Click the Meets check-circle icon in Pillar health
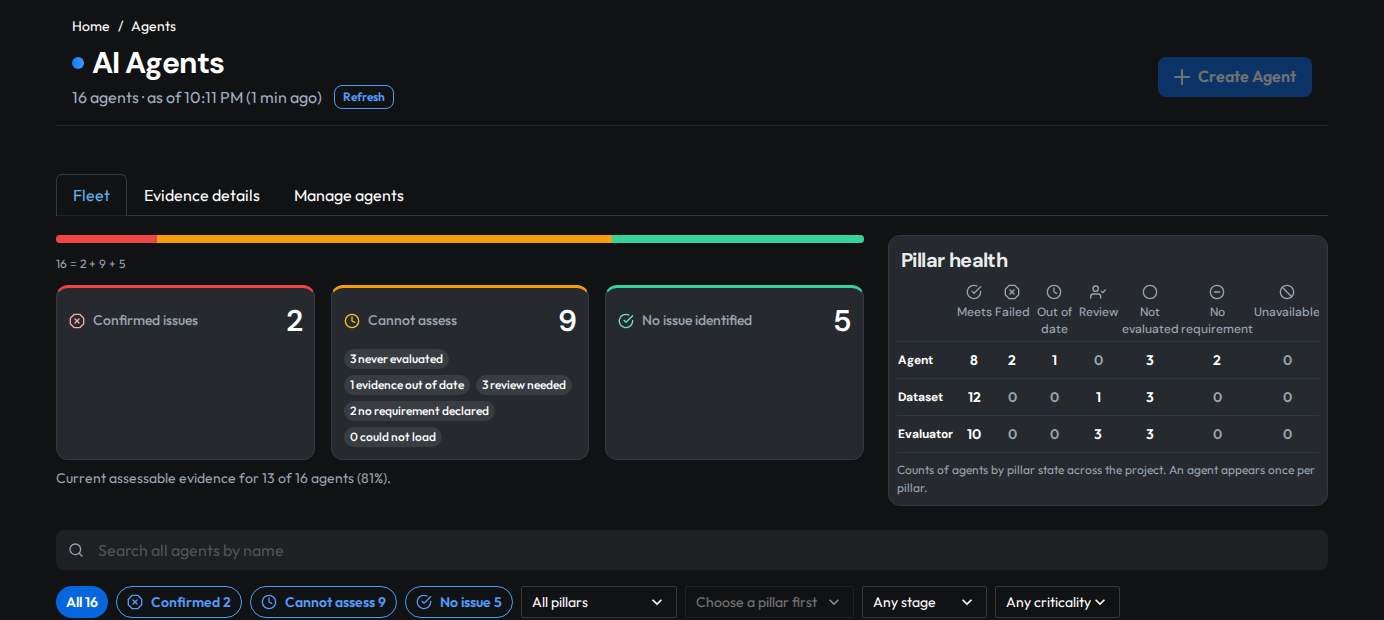The image size is (1384, 620). pos(974,292)
